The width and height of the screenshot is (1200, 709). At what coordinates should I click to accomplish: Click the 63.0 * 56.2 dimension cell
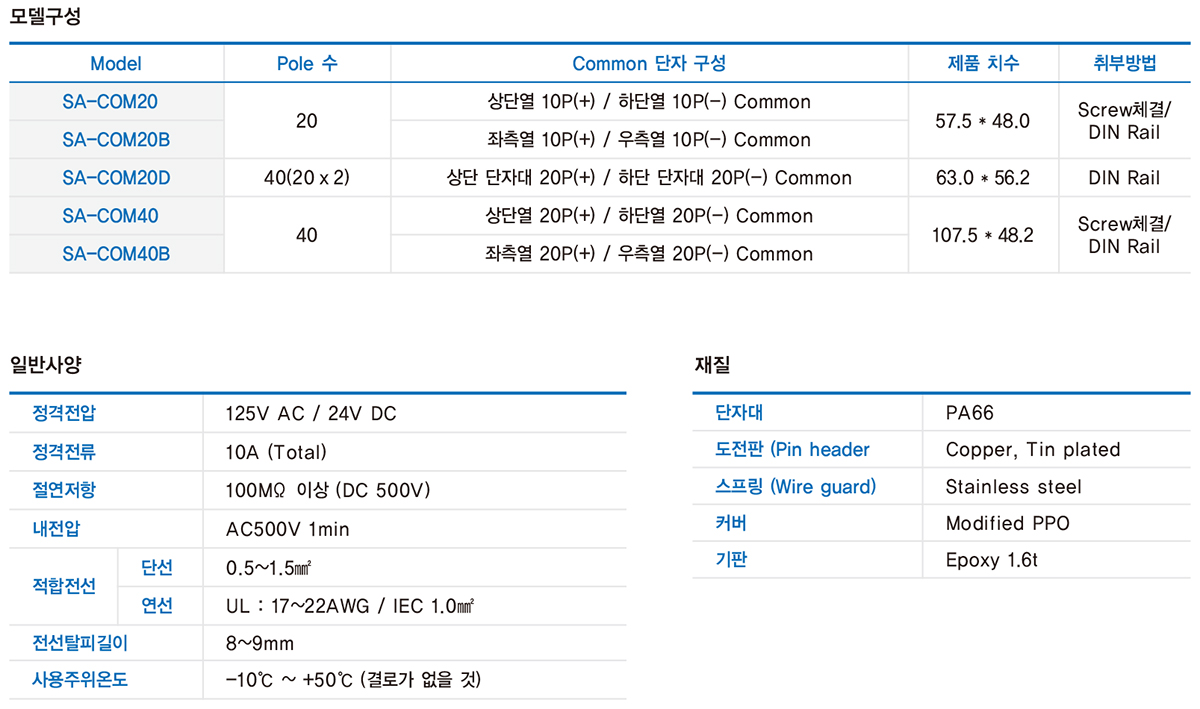click(982, 178)
